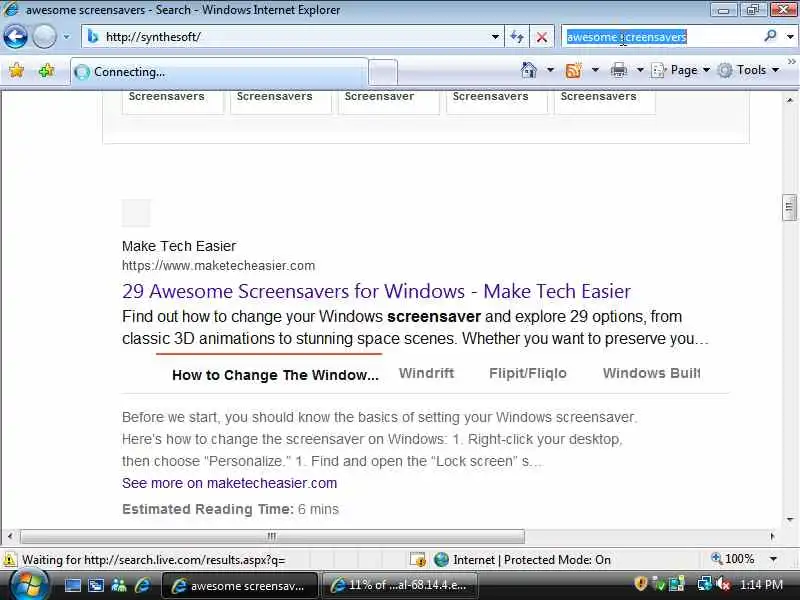Click the Refresh arrows icon
800x600 pixels.
pyautogui.click(x=517, y=37)
